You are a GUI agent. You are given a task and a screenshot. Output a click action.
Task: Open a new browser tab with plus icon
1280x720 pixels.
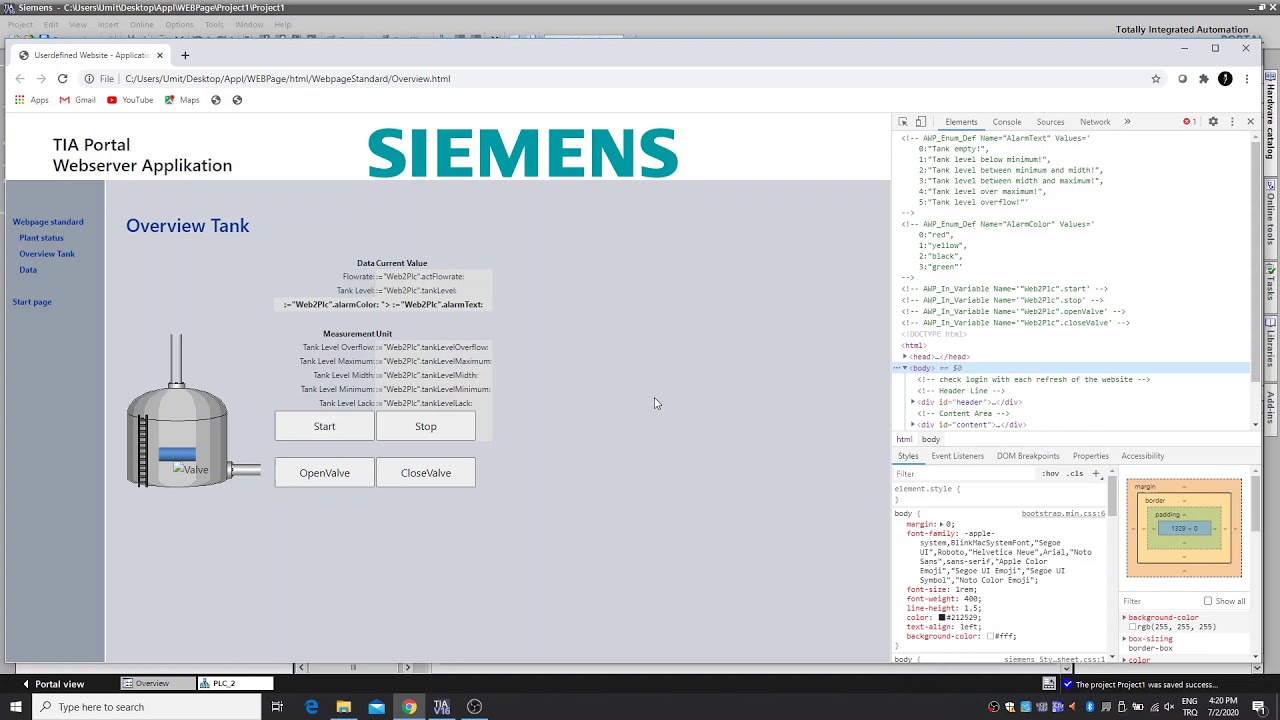point(185,55)
